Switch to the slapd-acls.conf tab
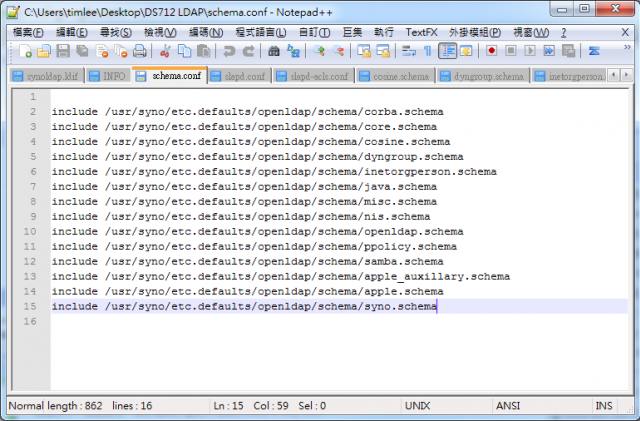The width and height of the screenshot is (640, 421). click(x=313, y=76)
